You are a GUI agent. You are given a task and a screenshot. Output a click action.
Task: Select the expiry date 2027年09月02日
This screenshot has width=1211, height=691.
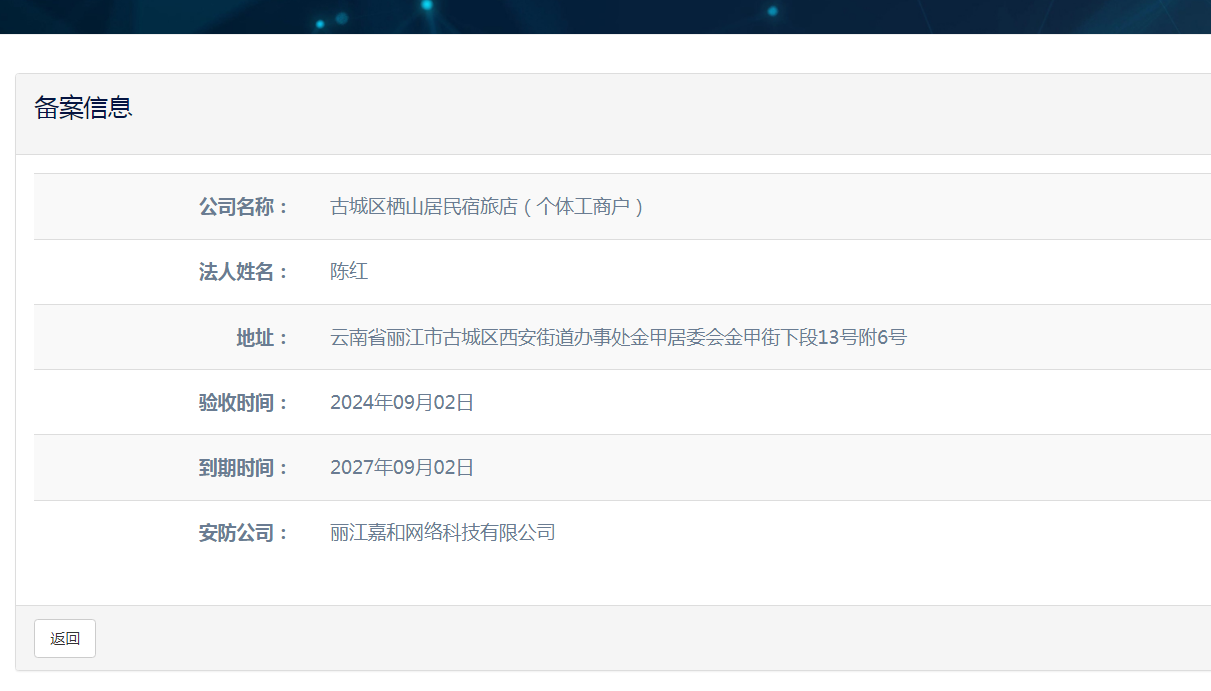[x=402, y=468]
